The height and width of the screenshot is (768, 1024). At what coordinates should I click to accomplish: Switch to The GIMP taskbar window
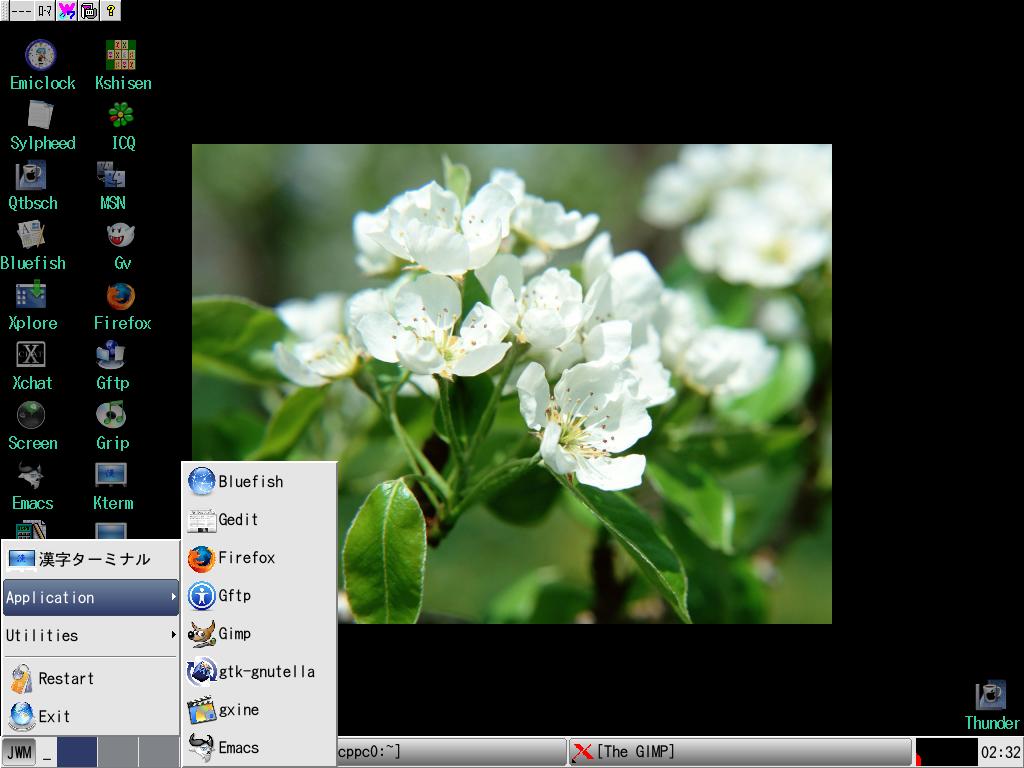coord(740,752)
